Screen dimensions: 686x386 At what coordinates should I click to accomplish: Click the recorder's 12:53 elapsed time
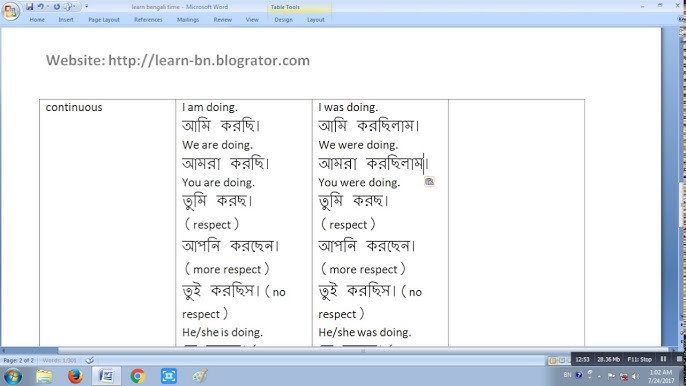click(x=582, y=359)
